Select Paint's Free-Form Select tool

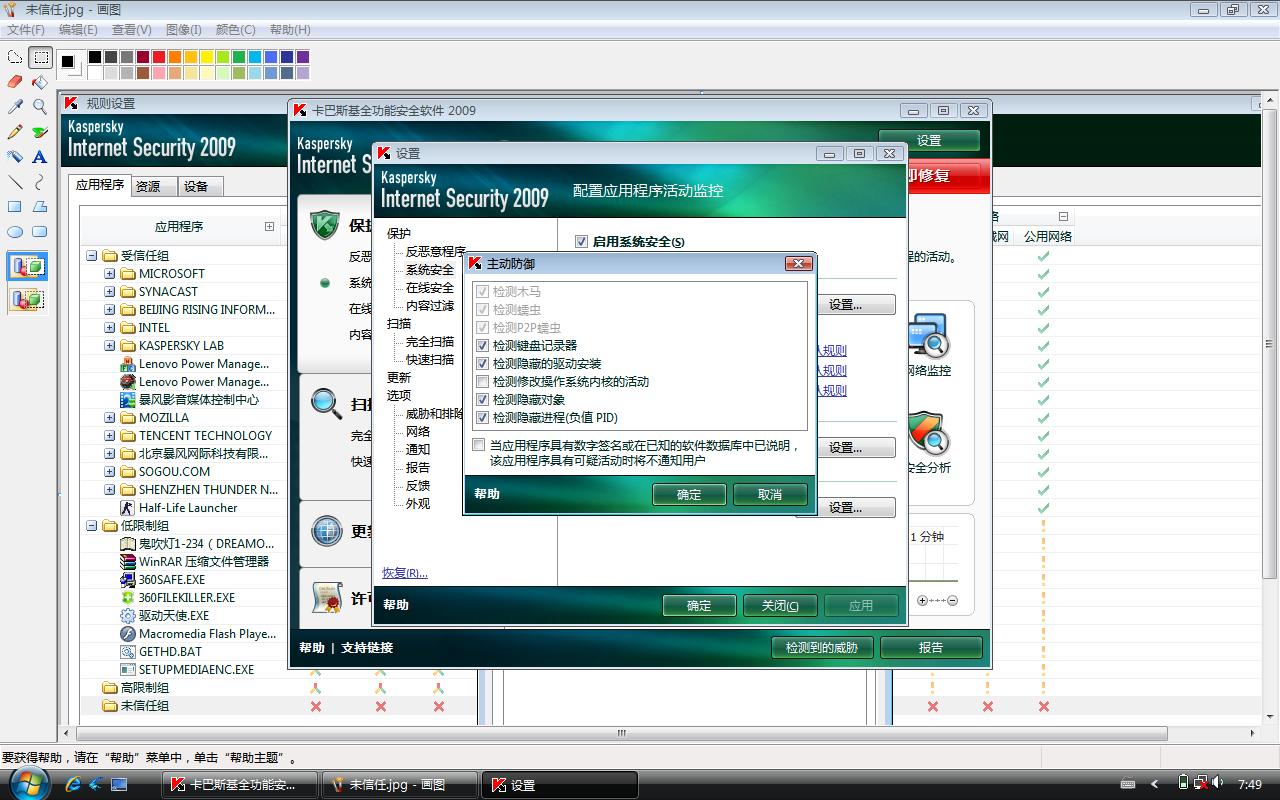pos(15,57)
